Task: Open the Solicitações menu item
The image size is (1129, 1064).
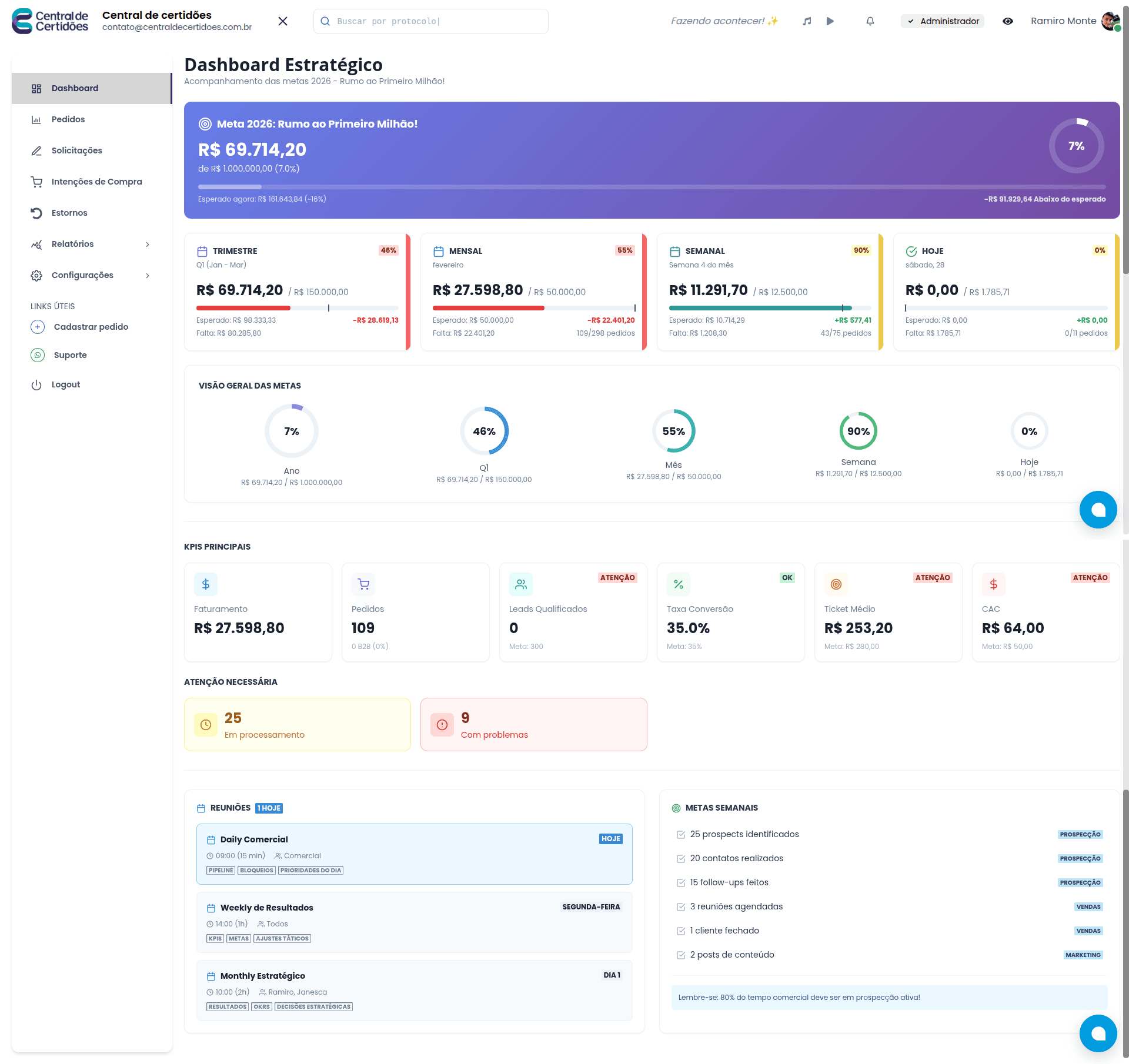Action: tap(76, 150)
